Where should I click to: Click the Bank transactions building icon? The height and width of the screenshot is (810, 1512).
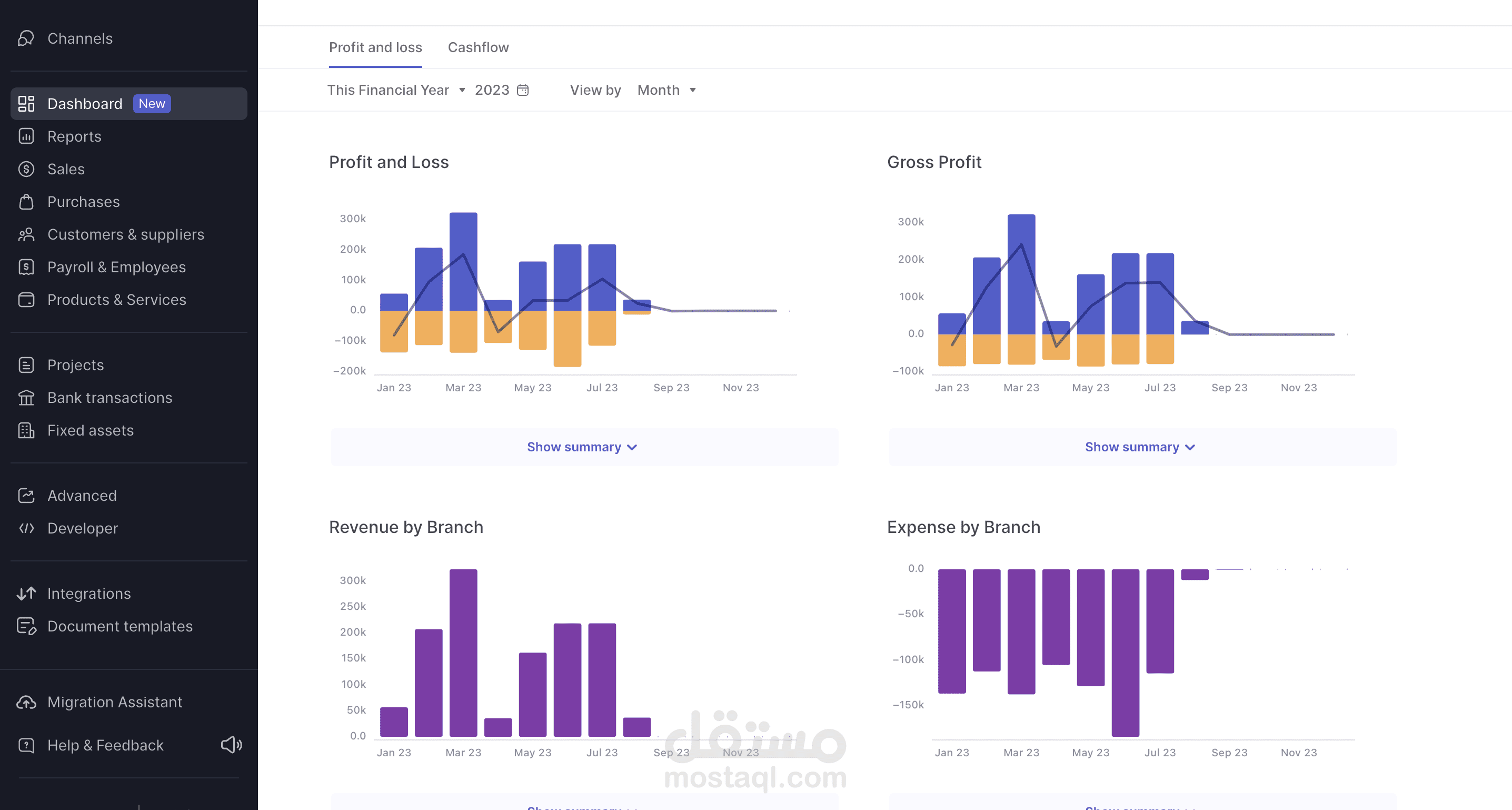(26, 398)
